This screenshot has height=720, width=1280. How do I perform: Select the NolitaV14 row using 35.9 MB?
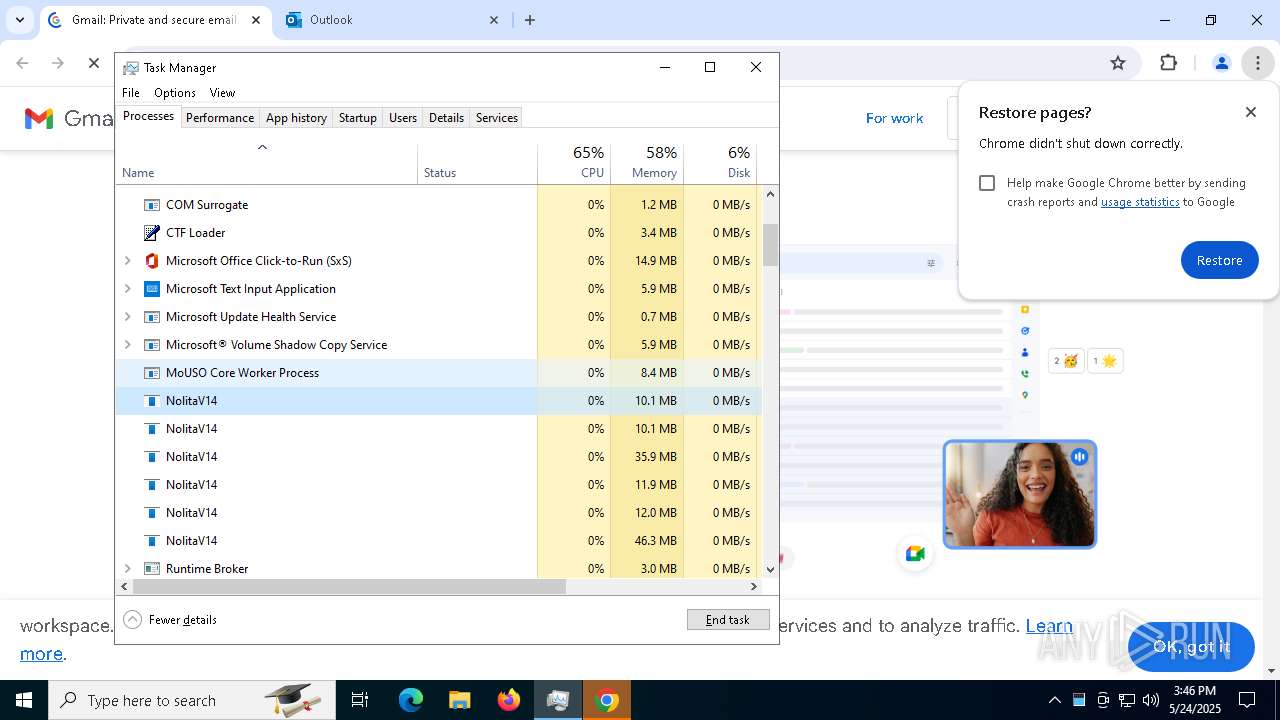438,457
